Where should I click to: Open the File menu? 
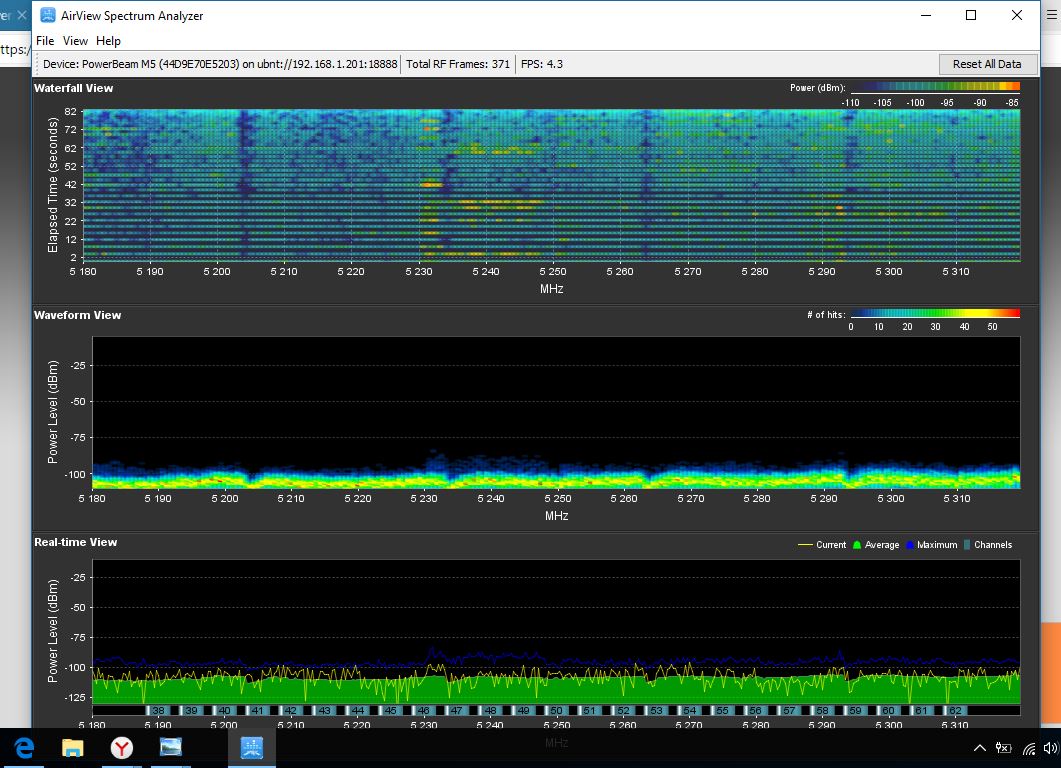[45, 41]
